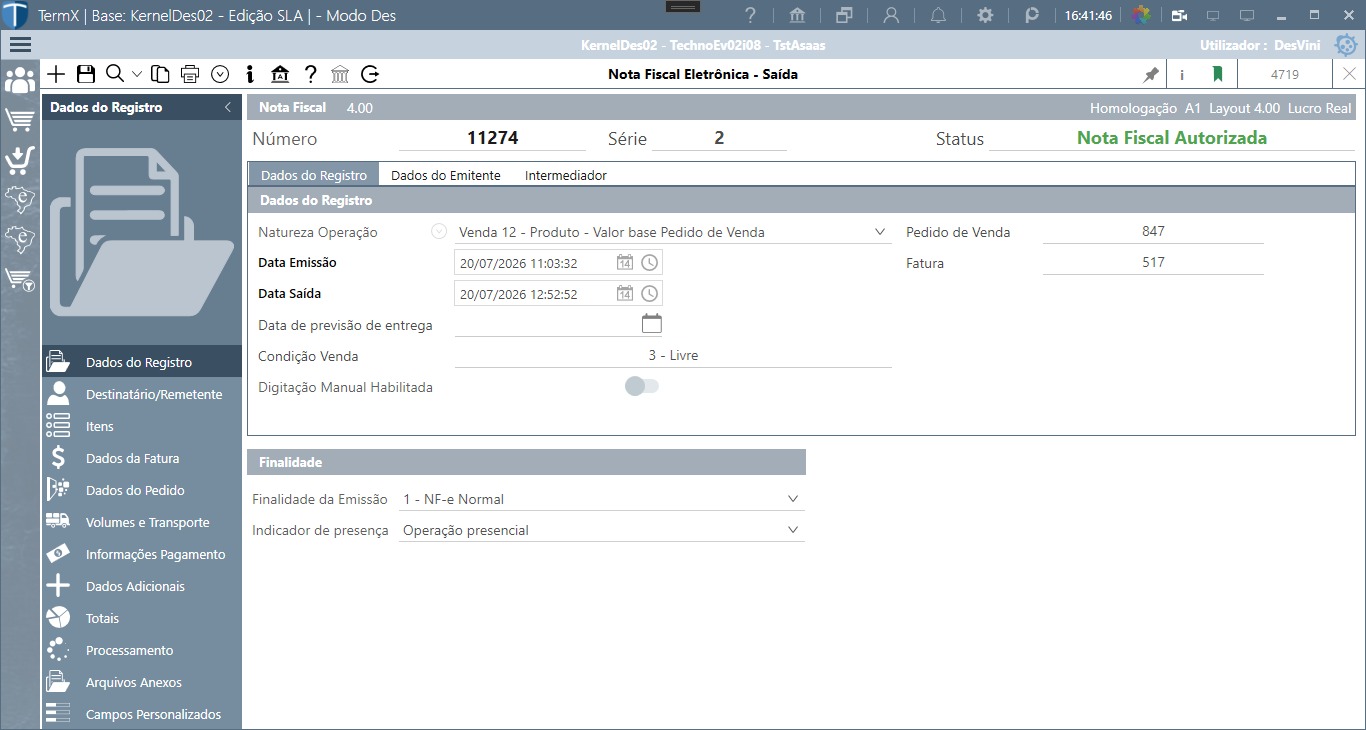
Task: Open the calendar picker for Data Emissão
Action: [x=625, y=263]
